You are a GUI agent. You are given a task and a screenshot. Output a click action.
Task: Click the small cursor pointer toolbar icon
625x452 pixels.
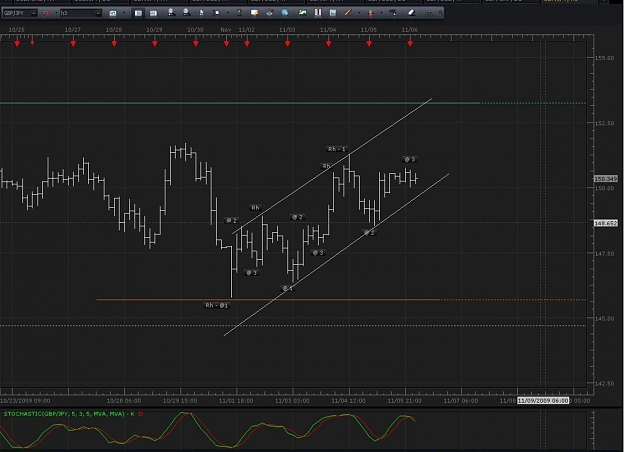(201, 13)
